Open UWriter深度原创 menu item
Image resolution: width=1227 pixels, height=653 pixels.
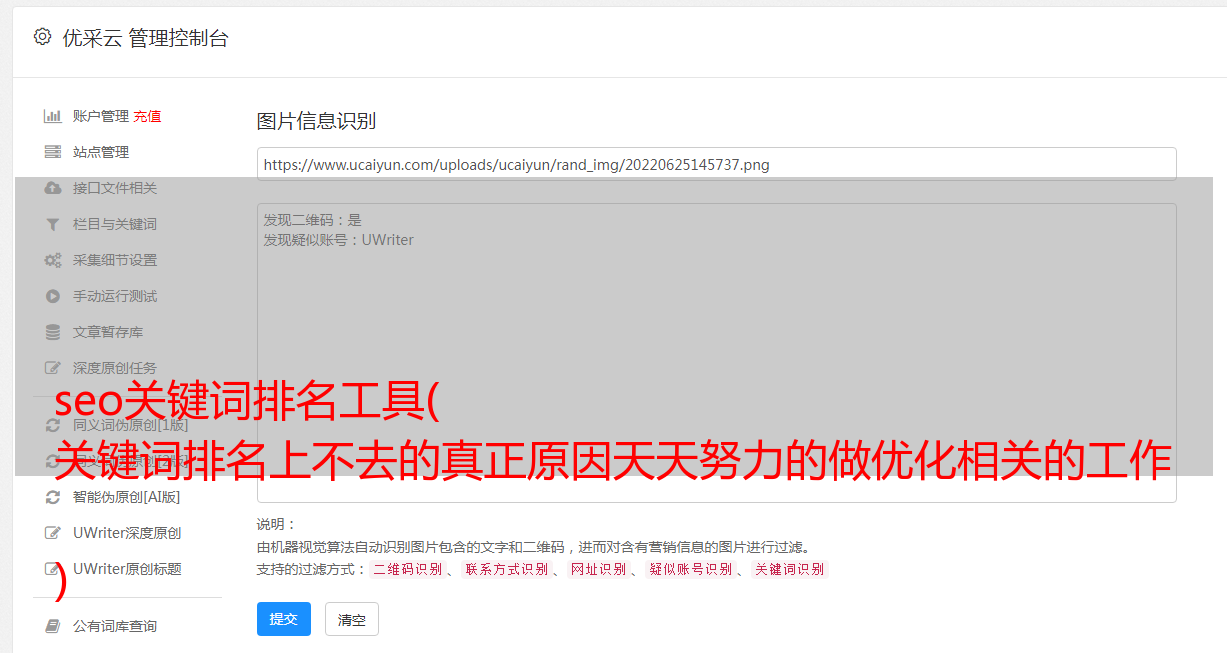tap(127, 533)
